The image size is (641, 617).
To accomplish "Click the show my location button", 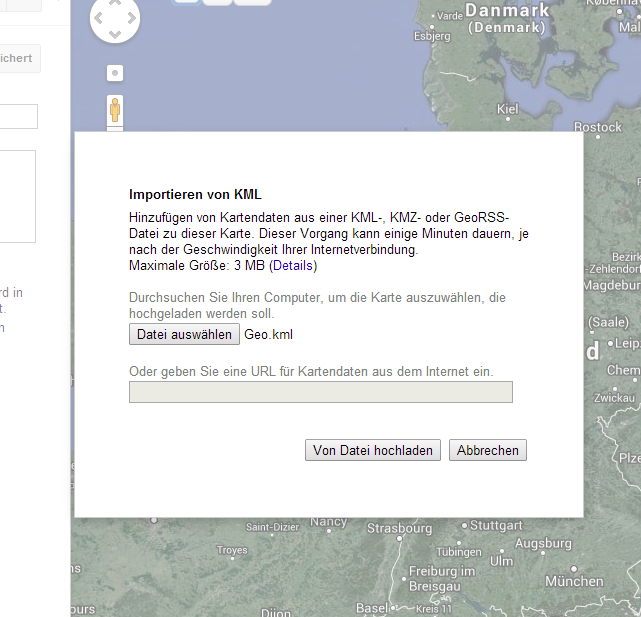I will point(115,73).
